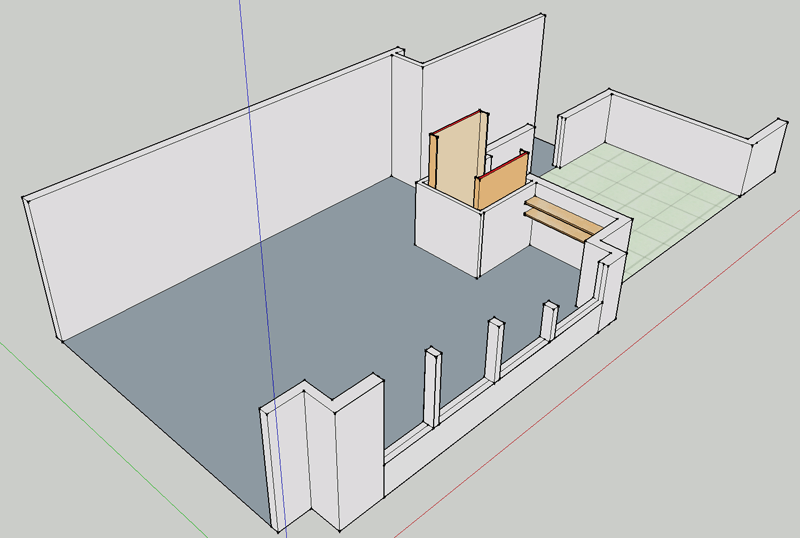
Task: Click the red top edge of tall panel
Action: pyautogui.click(x=457, y=123)
